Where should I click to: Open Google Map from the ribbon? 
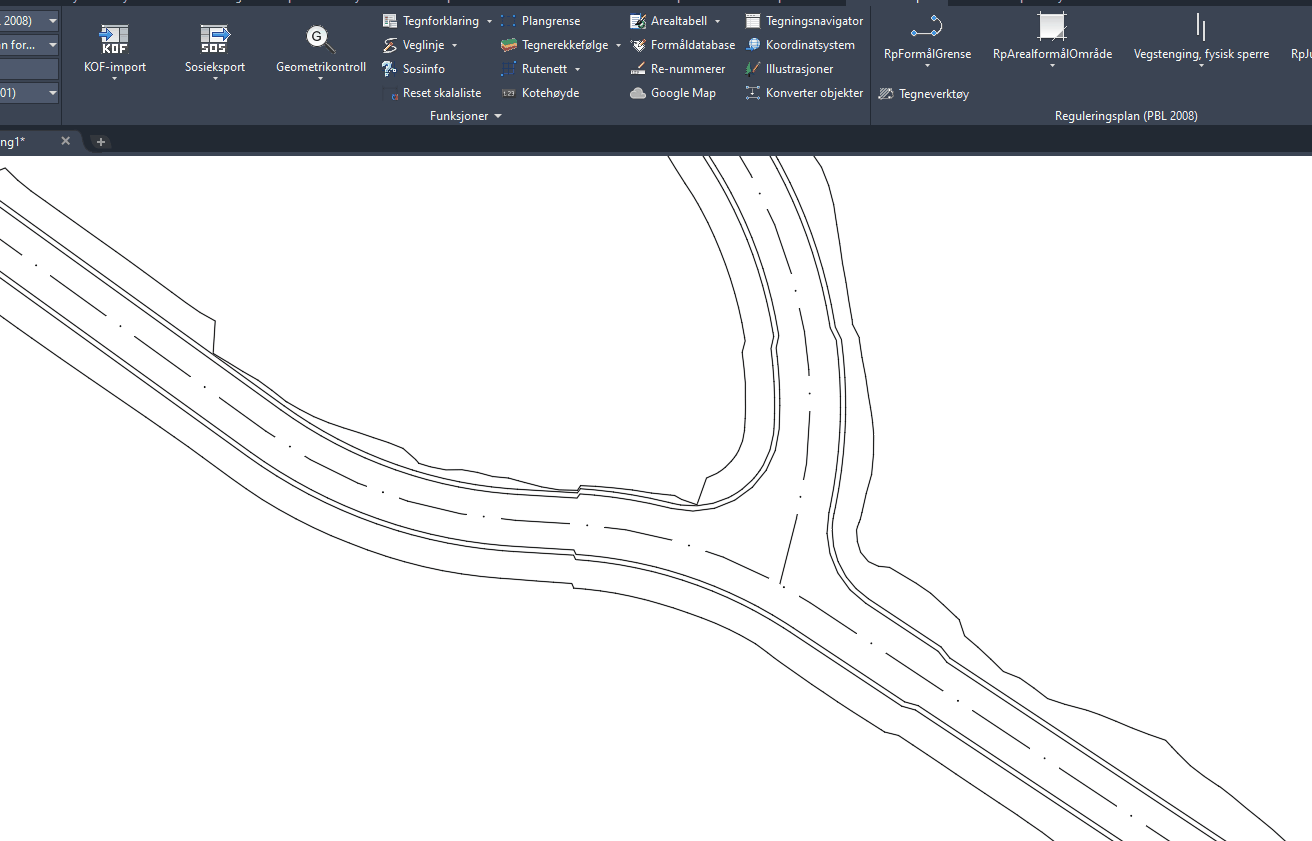[x=672, y=93]
